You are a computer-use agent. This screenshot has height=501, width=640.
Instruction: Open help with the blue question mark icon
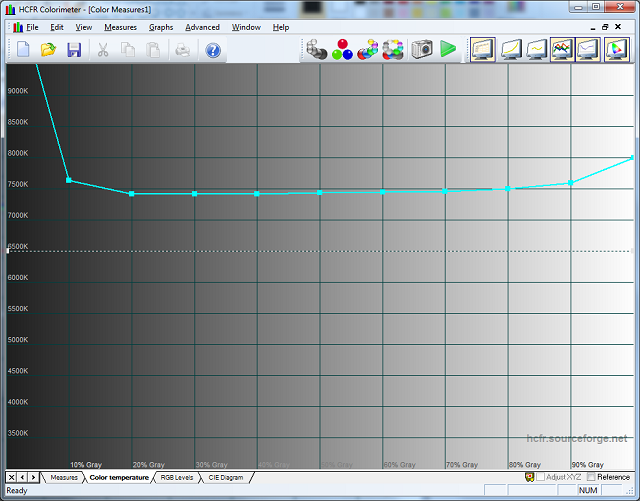pyautogui.click(x=213, y=50)
